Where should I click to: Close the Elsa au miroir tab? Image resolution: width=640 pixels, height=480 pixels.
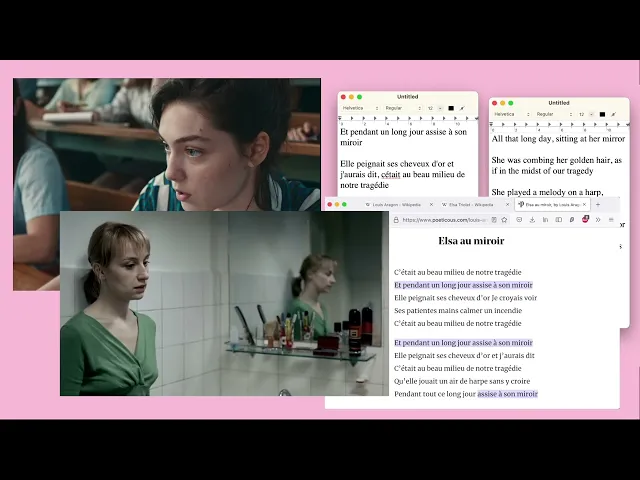584,204
